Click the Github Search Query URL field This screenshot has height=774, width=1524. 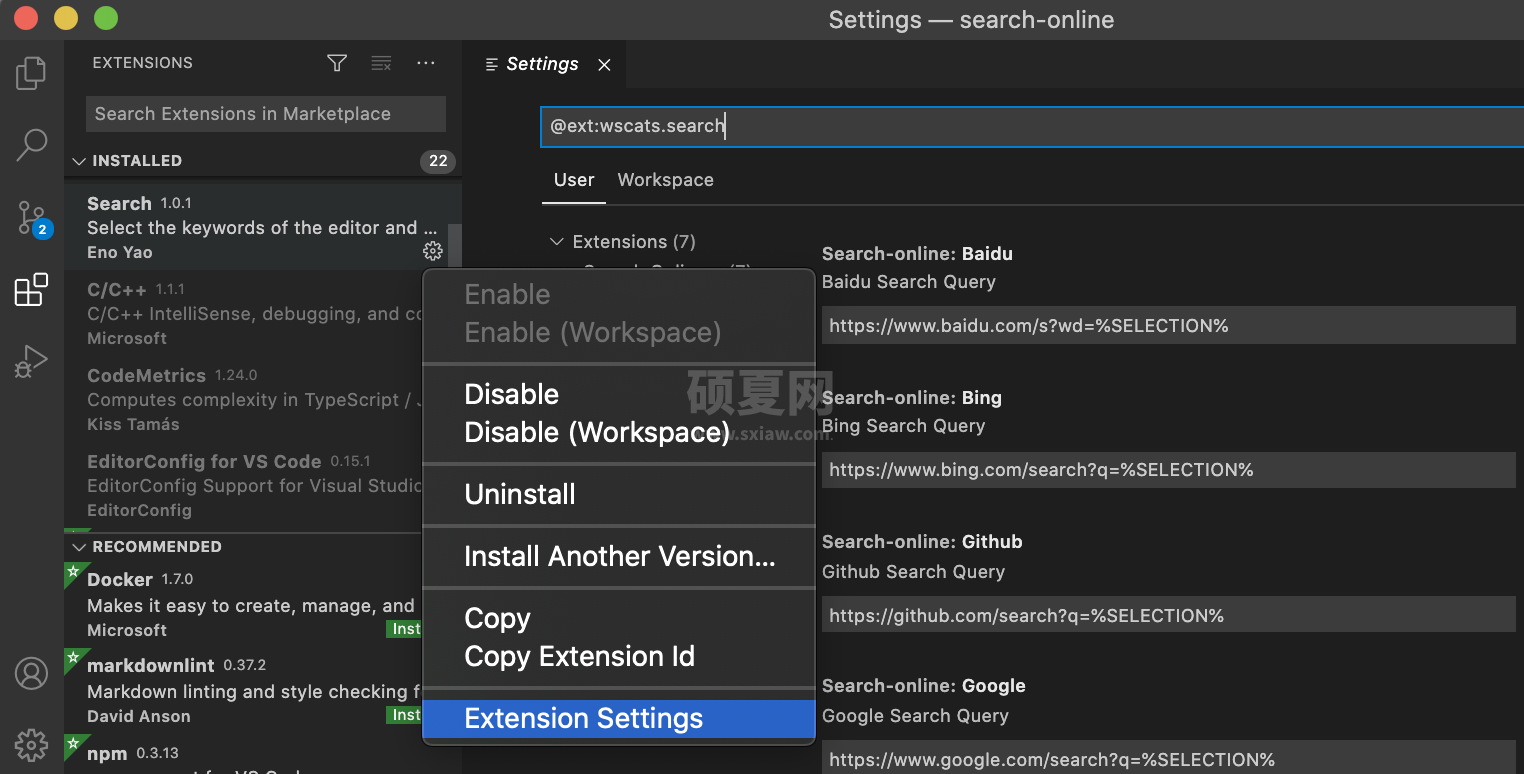pos(1168,616)
